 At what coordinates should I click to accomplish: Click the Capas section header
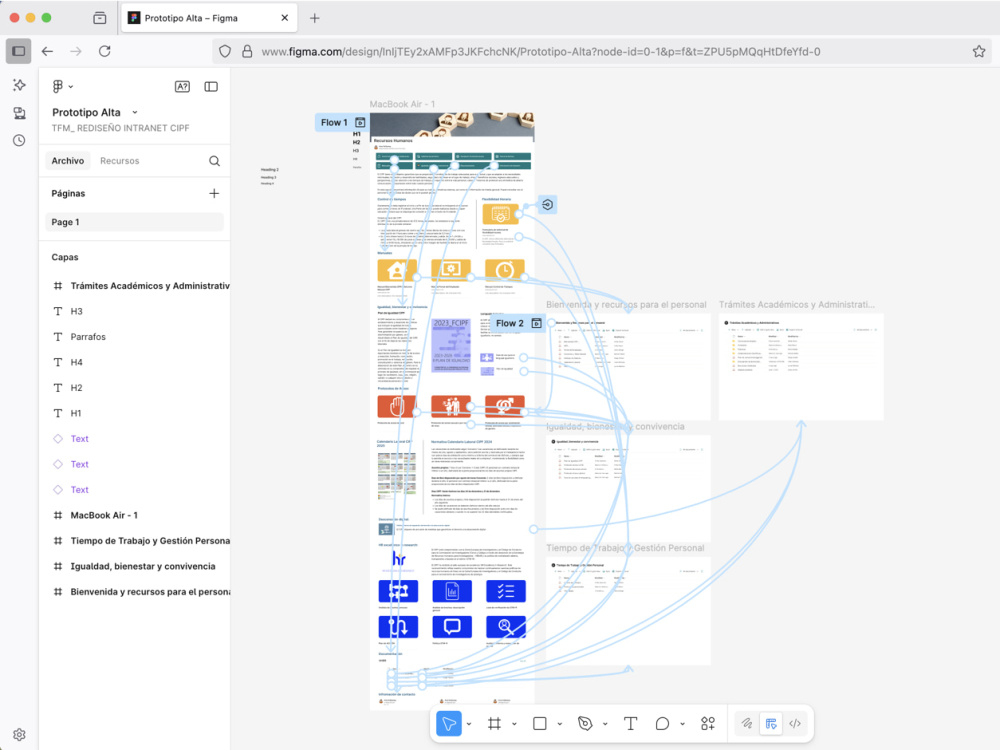65,257
